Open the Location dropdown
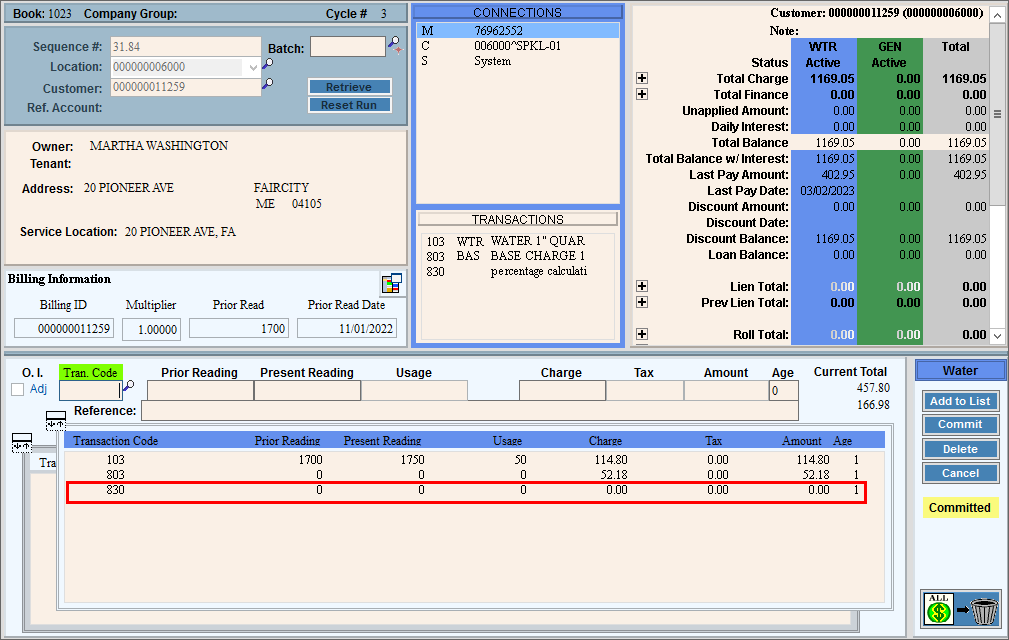The width and height of the screenshot is (1009, 640). (251, 67)
